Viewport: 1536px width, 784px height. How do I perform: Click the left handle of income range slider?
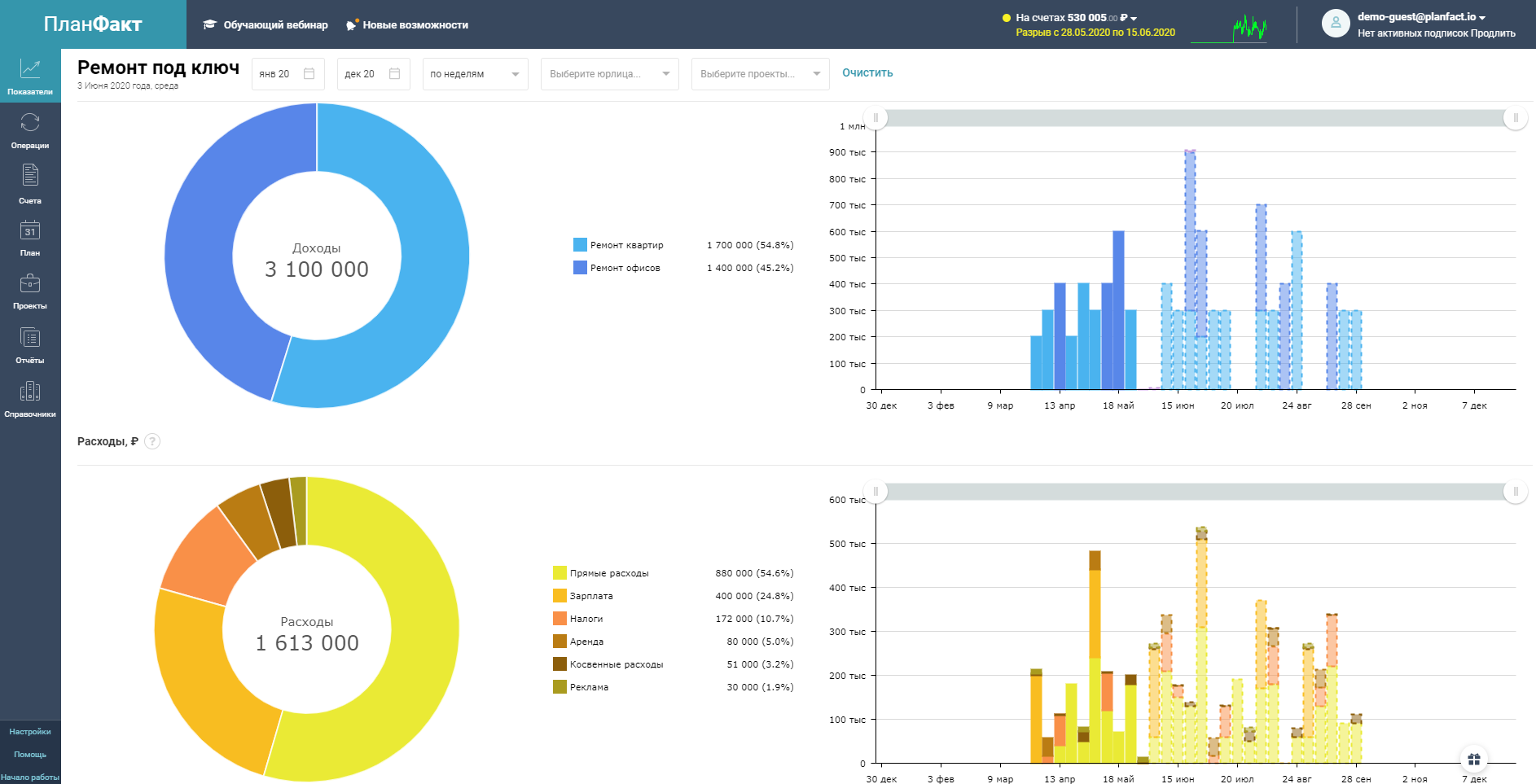[876, 118]
